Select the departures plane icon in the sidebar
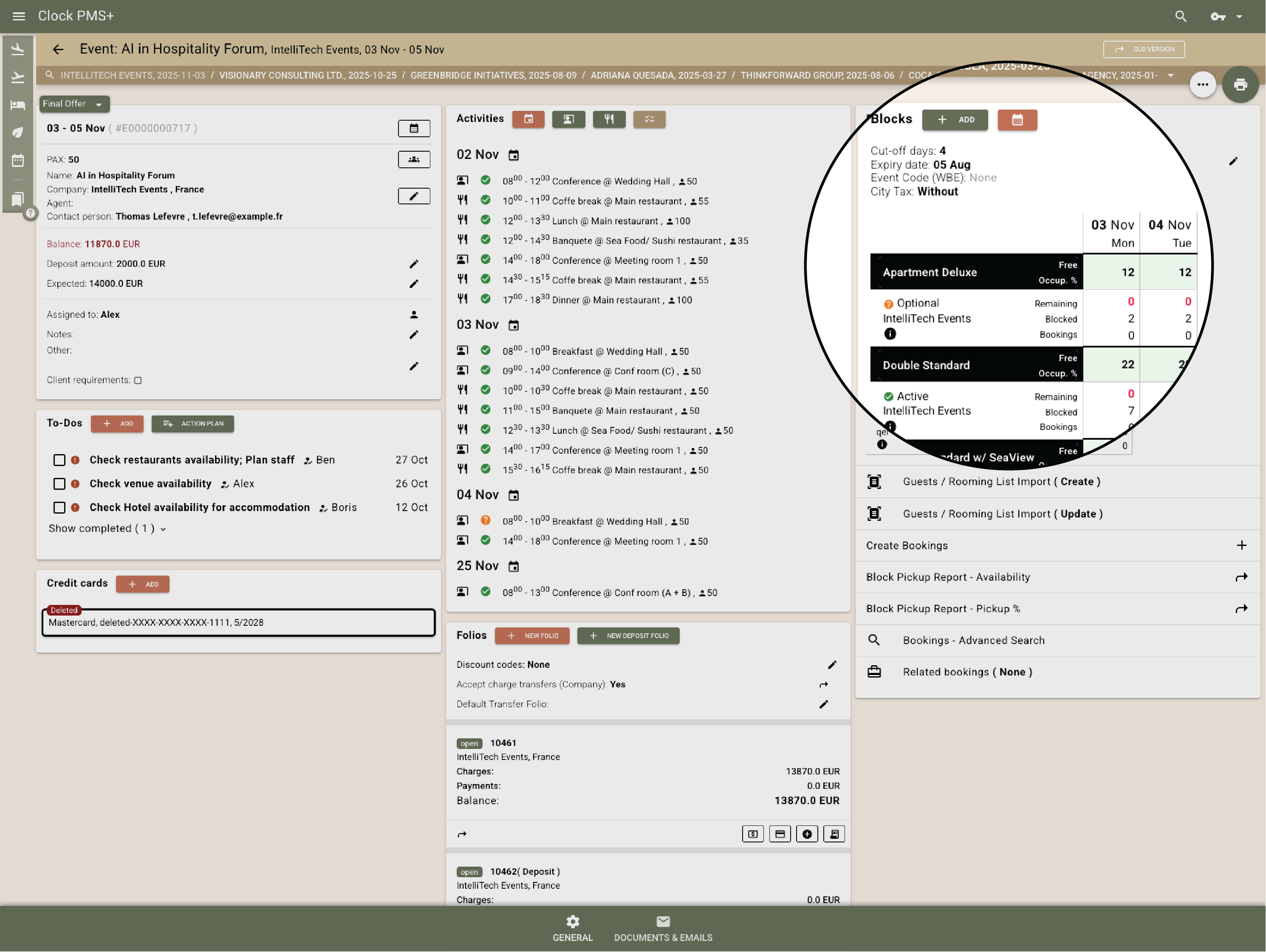1266x952 pixels. 18,76
